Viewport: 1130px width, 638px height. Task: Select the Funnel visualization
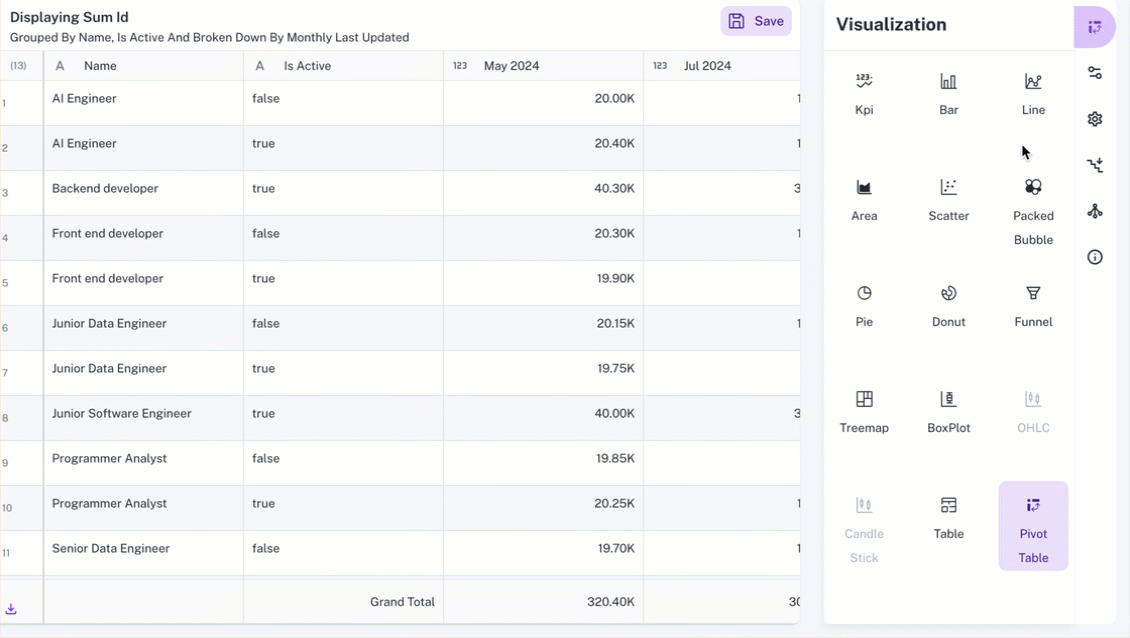(1033, 306)
